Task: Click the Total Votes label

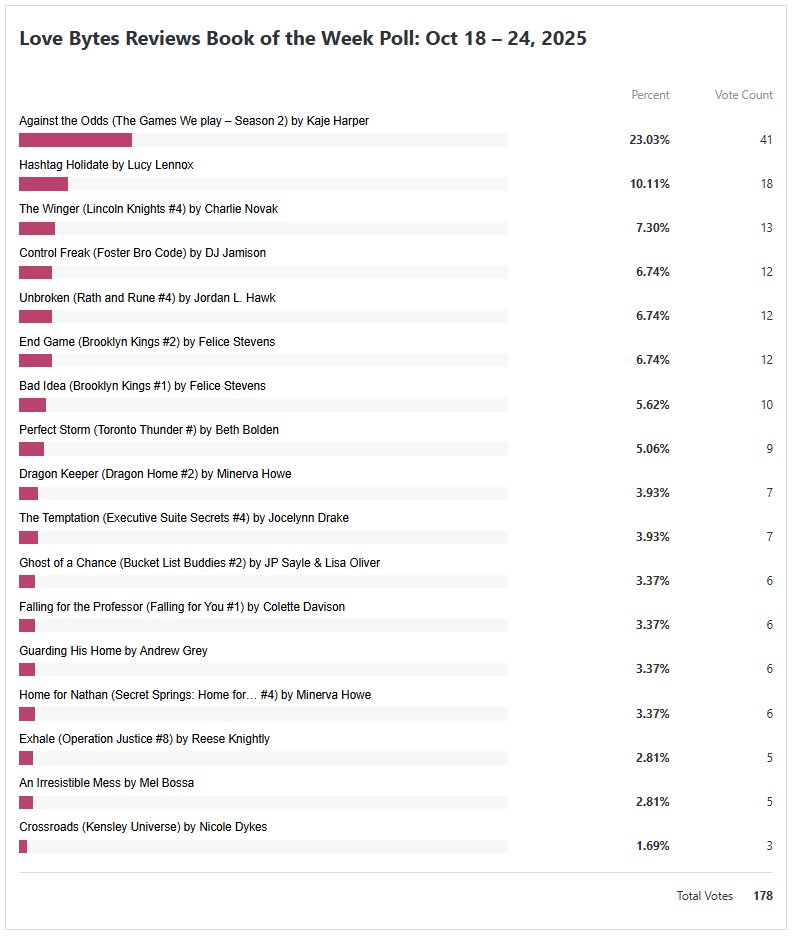Action: 704,896
